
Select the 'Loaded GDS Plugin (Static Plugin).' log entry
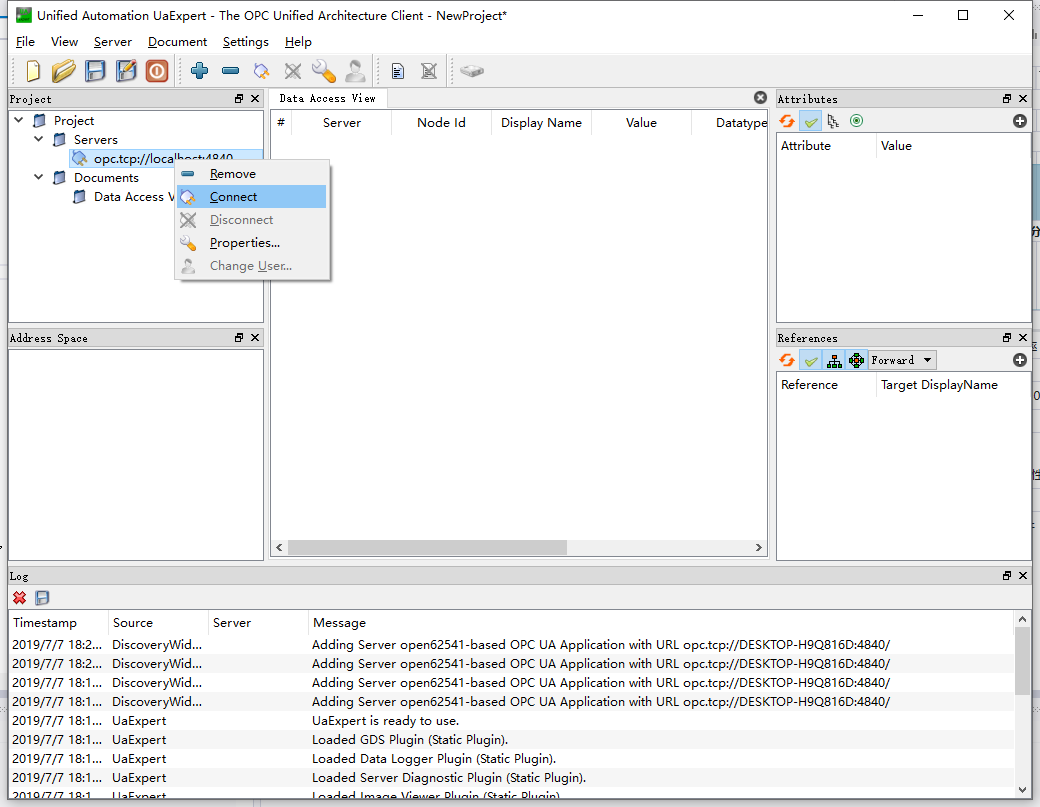[x=512, y=739]
